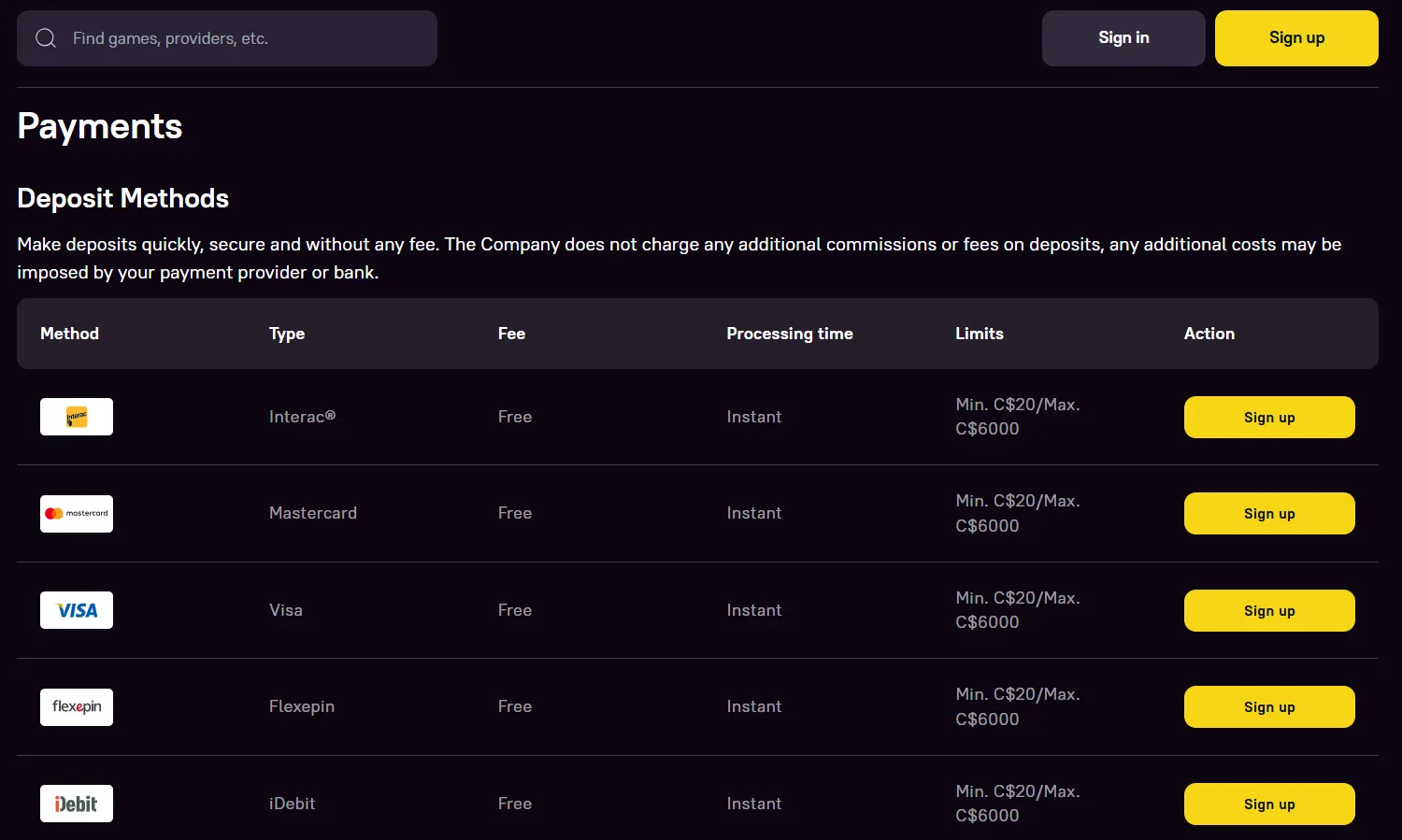Click Instant in the iDebit row
This screenshot has height=840, width=1402.
754,804
